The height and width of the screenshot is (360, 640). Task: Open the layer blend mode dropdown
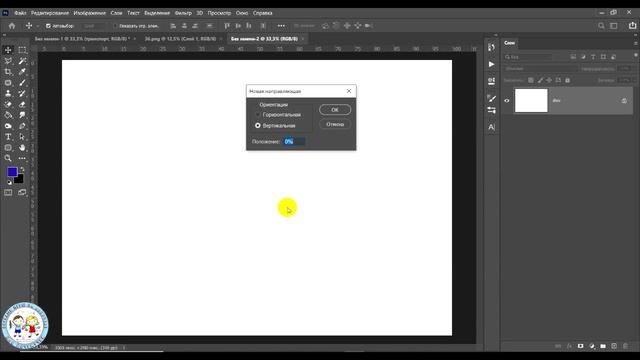point(540,69)
